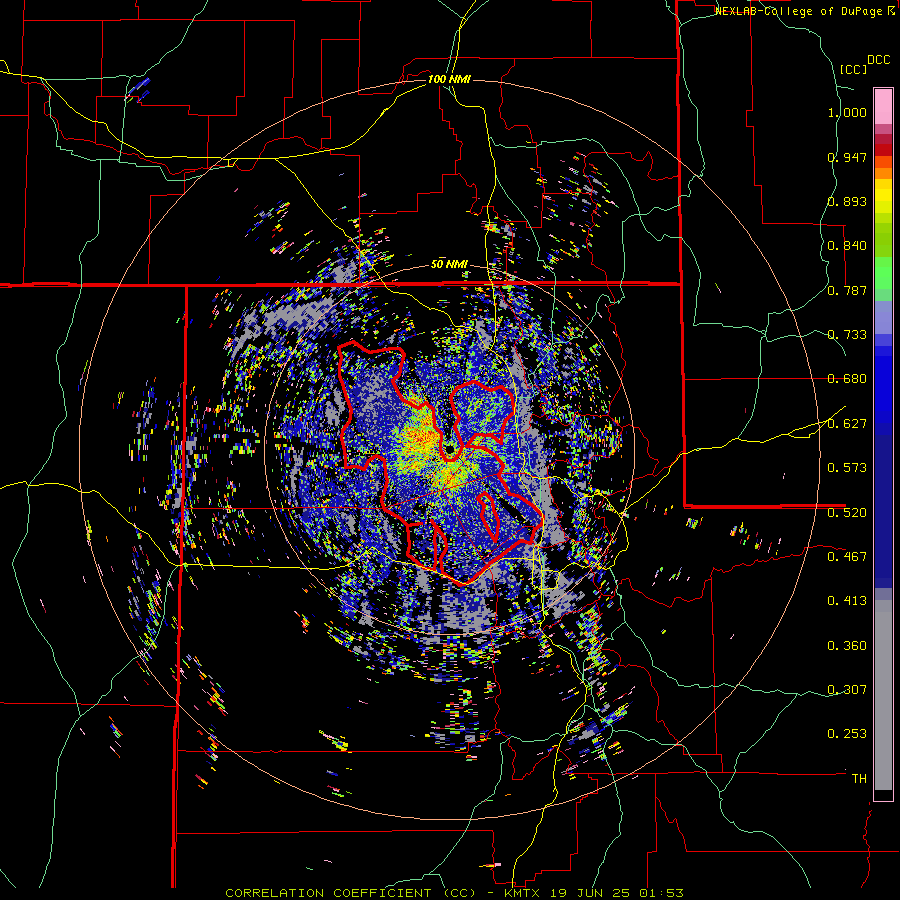Pick the bright green segment of color scale
Image resolution: width=900 pixels, height=900 pixels.
click(883, 273)
